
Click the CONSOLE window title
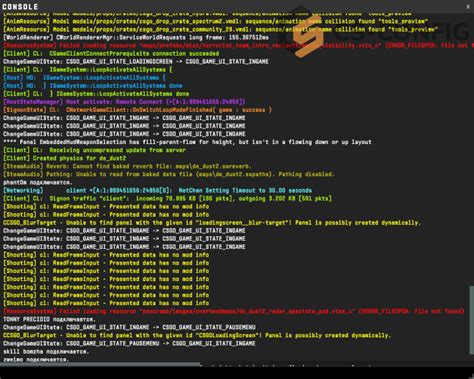[x=20, y=6]
